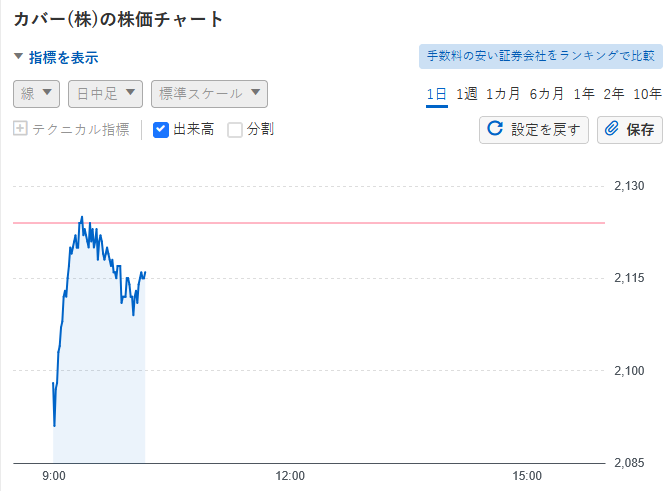This screenshot has height=491, width=667.
Task: Switch to the 1週 period tab
Action: click(x=466, y=94)
